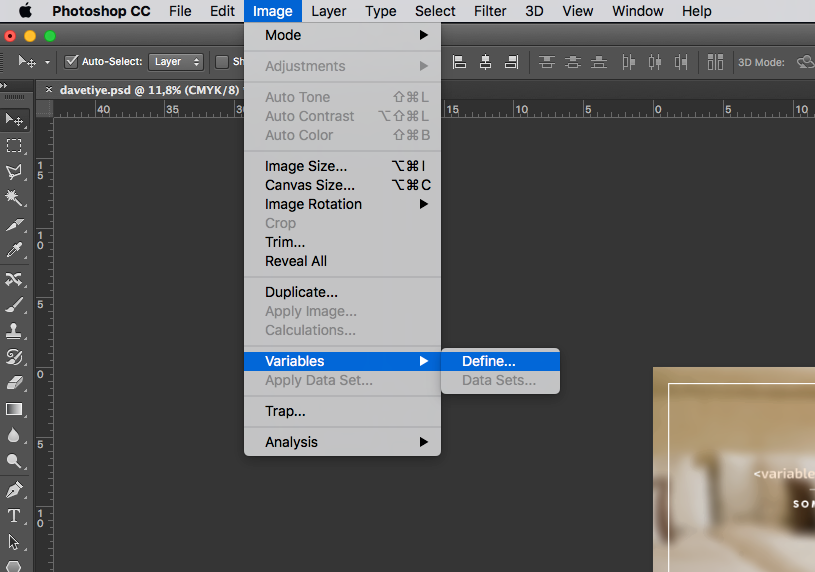
Task: Choose Trim… menu item
Action: tap(343, 242)
